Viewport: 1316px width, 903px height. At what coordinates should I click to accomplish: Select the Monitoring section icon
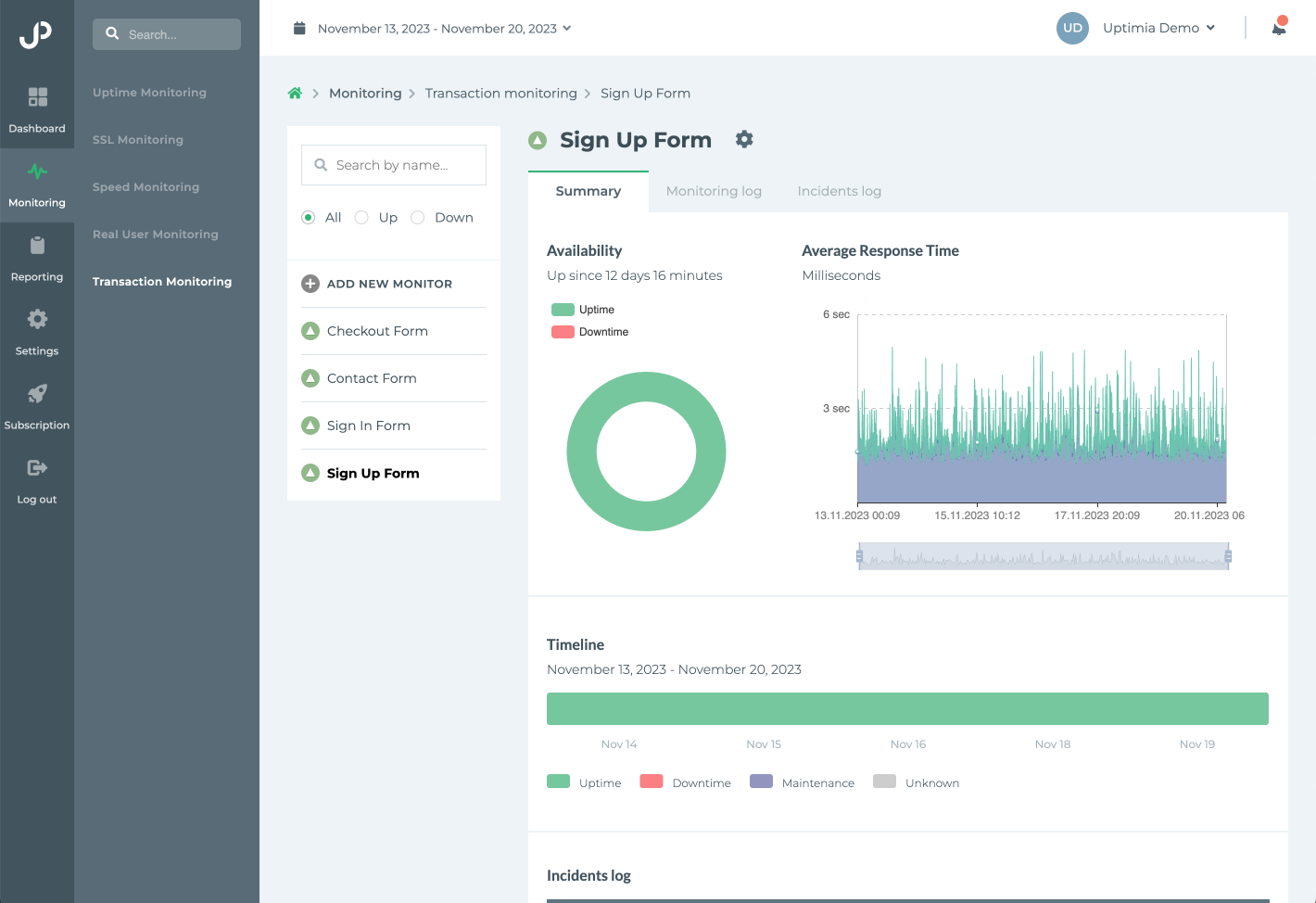click(x=37, y=183)
